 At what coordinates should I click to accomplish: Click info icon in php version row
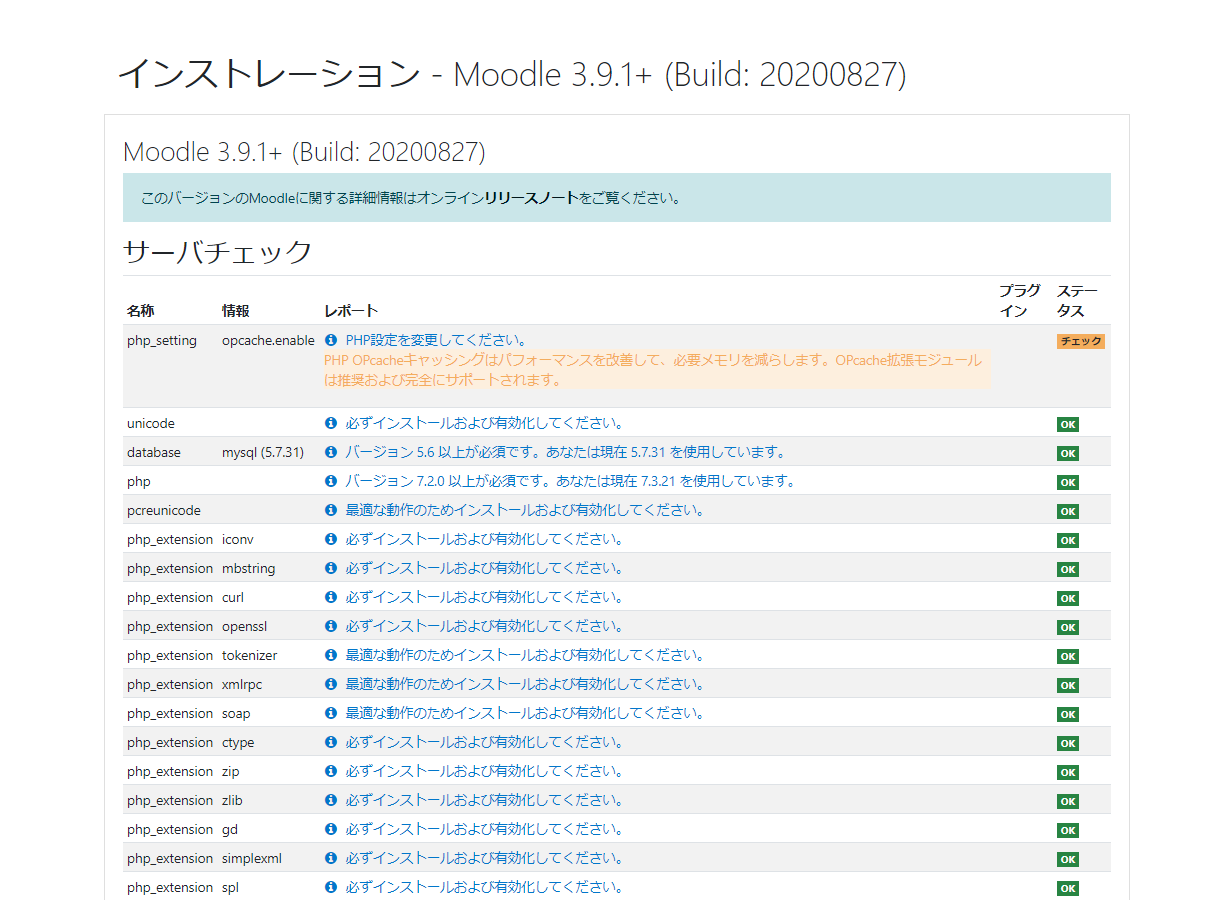pos(331,481)
